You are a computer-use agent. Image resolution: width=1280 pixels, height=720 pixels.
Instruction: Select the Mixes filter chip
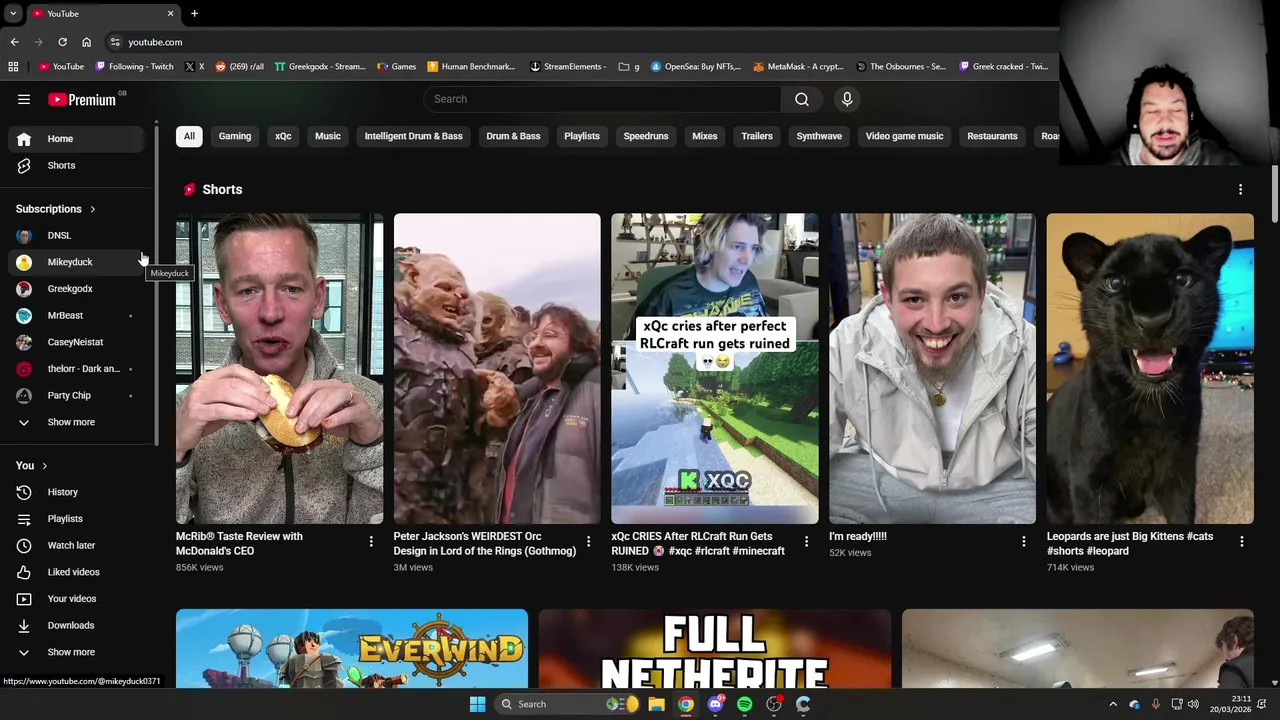705,136
